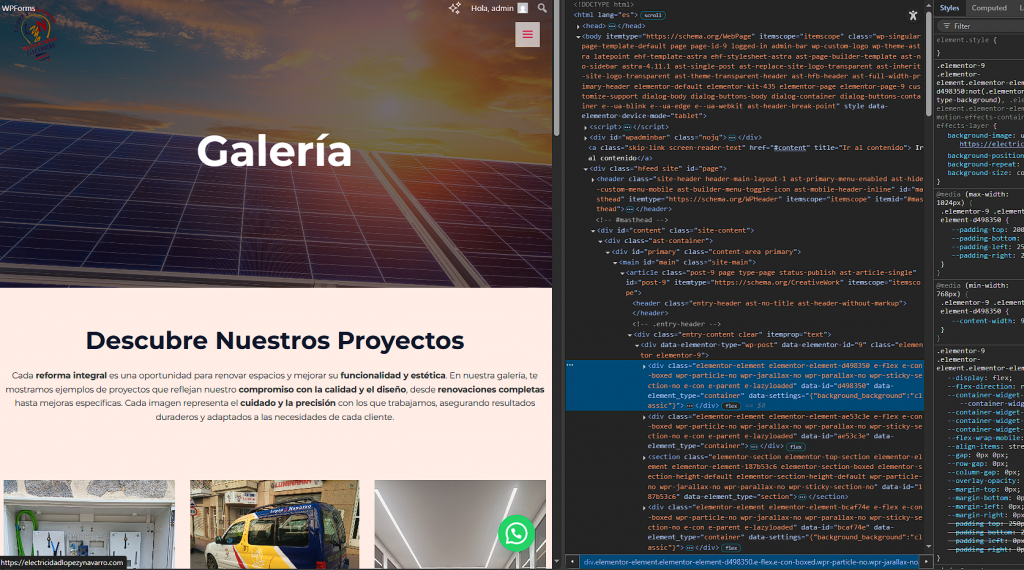Click the sparkle AI icon in the admin bar
The width and height of the screenshot is (1024, 570).
(454, 8)
